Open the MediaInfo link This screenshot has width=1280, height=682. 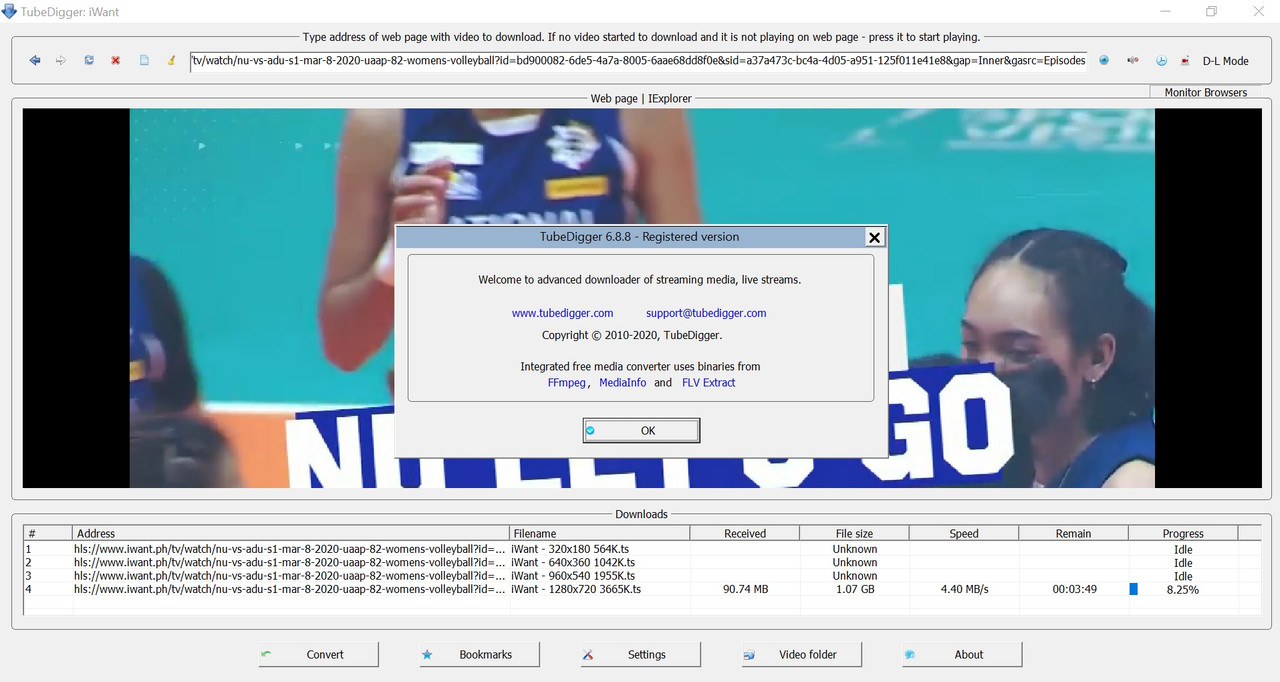pyautogui.click(x=623, y=383)
